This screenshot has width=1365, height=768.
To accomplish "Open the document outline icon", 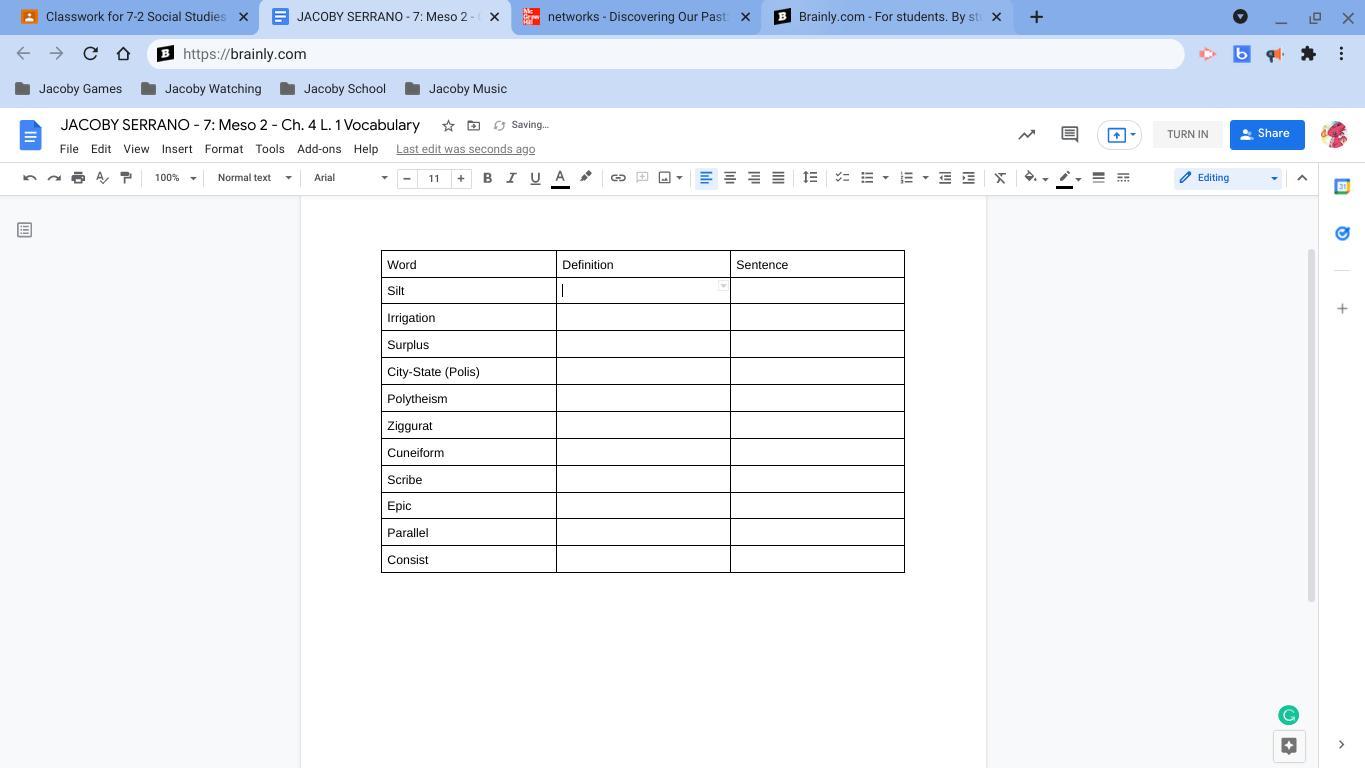I will [25, 230].
